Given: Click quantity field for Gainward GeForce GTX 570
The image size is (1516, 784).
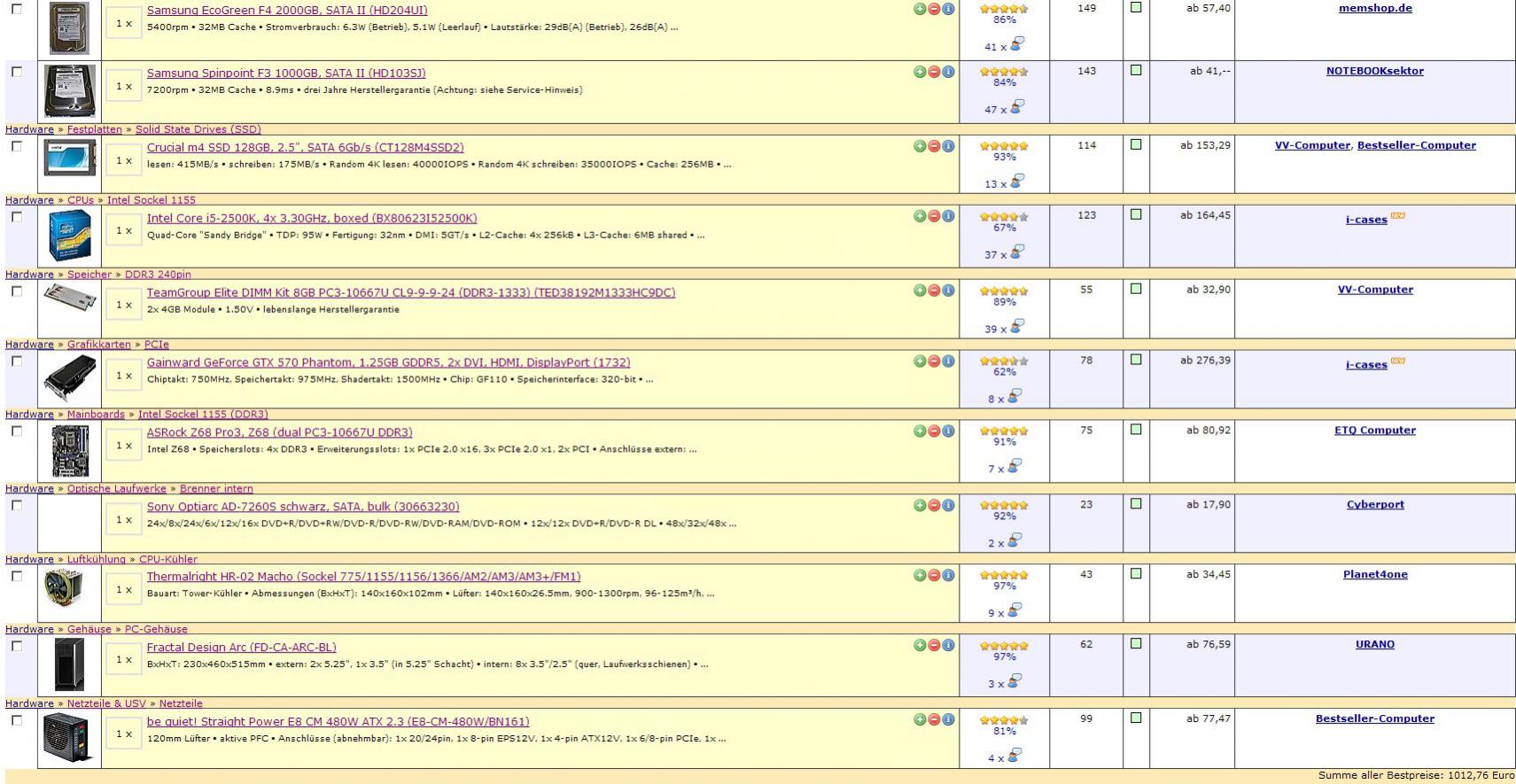Looking at the screenshot, I should (x=124, y=376).
